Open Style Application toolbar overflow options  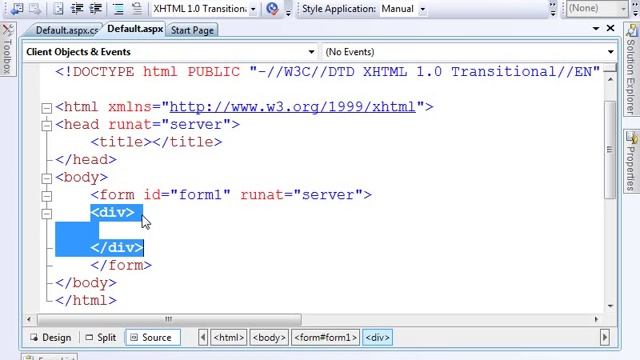[x=553, y=8]
